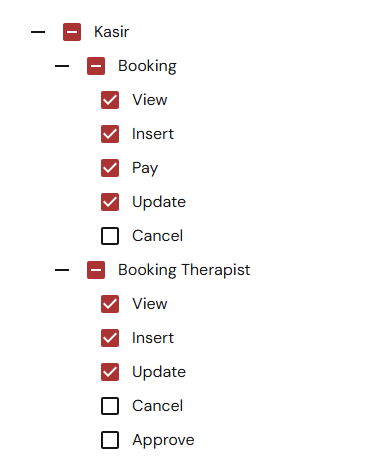
Task: Enable Cancel under Booking Therapist
Action: coord(110,406)
